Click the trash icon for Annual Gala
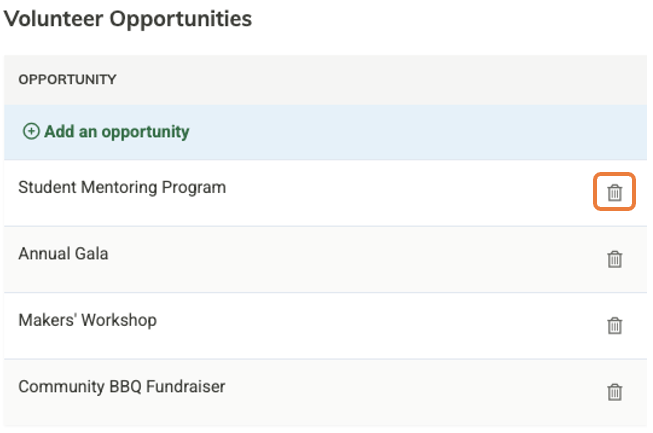The image size is (653, 433). 614,259
